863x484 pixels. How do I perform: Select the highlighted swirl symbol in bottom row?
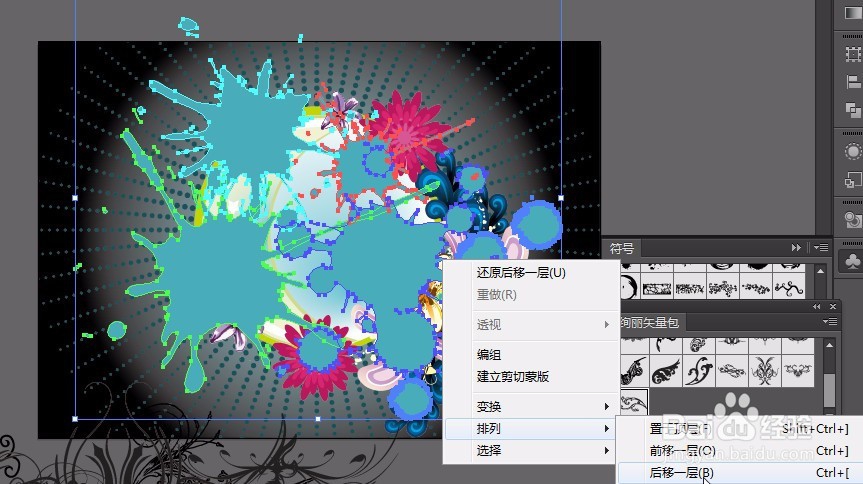(634, 403)
